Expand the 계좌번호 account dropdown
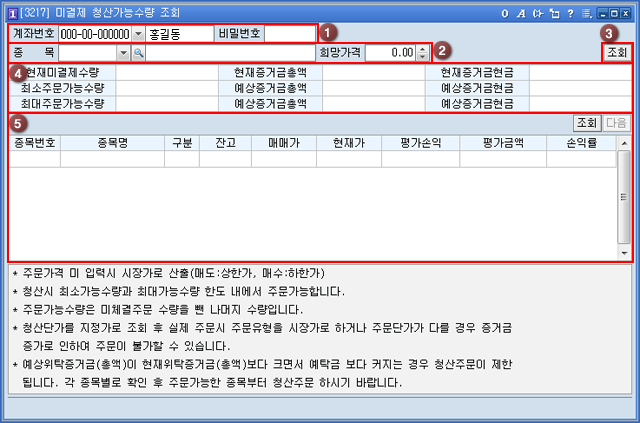Image resolution: width=640 pixels, height=423 pixels. (x=138, y=33)
